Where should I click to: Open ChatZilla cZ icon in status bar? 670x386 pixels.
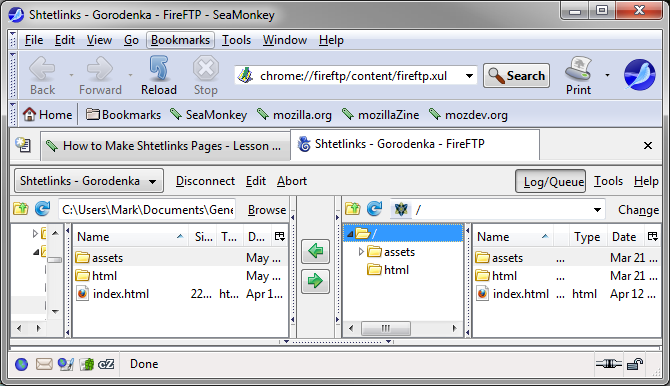(106, 364)
